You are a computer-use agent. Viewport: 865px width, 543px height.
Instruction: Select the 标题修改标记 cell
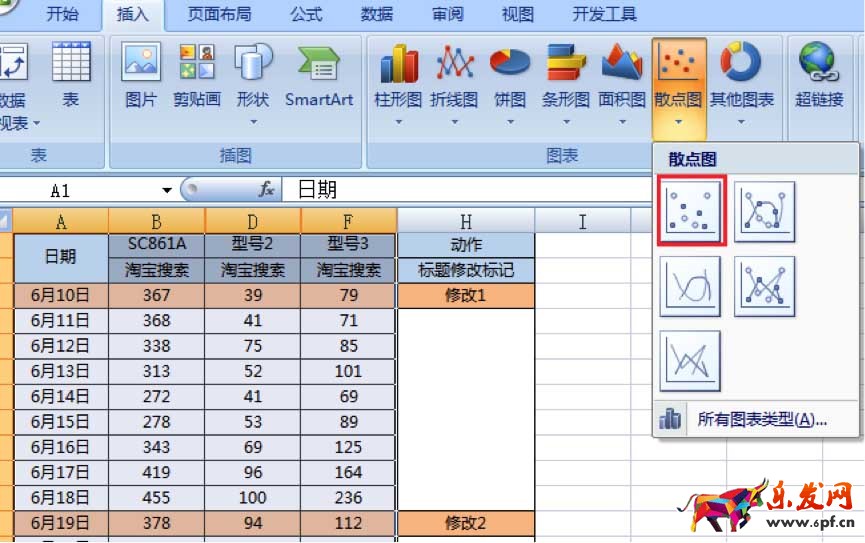tap(466, 270)
